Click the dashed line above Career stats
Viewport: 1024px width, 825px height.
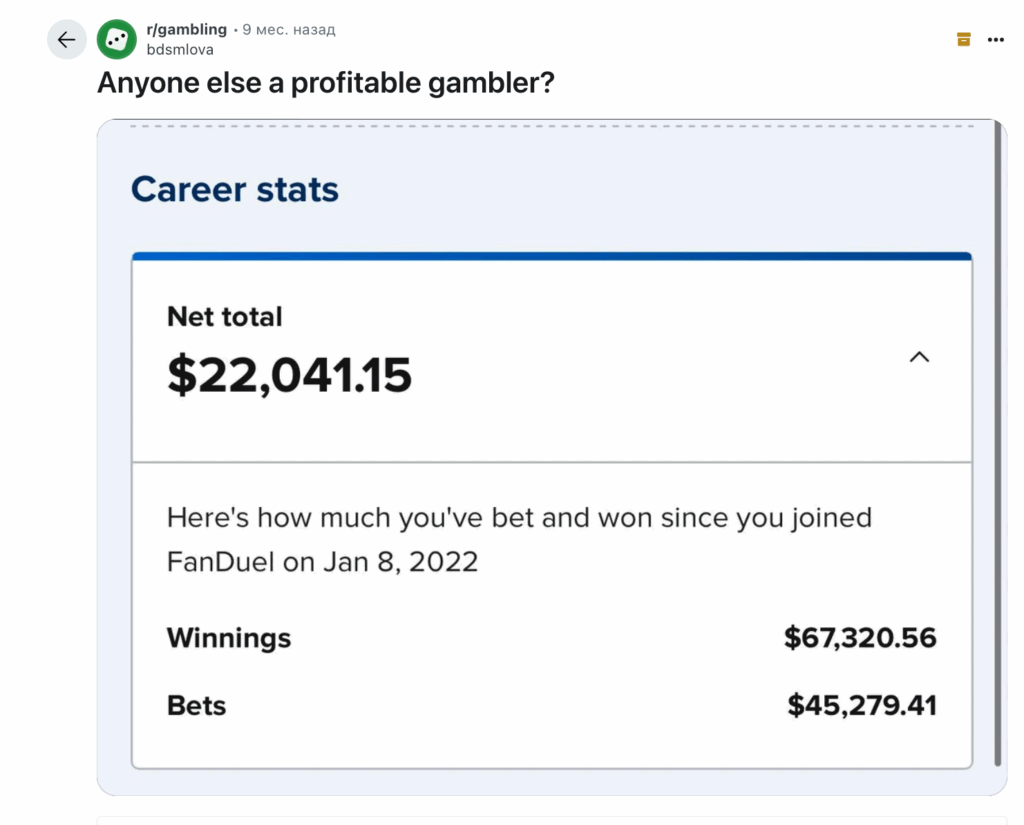point(551,126)
